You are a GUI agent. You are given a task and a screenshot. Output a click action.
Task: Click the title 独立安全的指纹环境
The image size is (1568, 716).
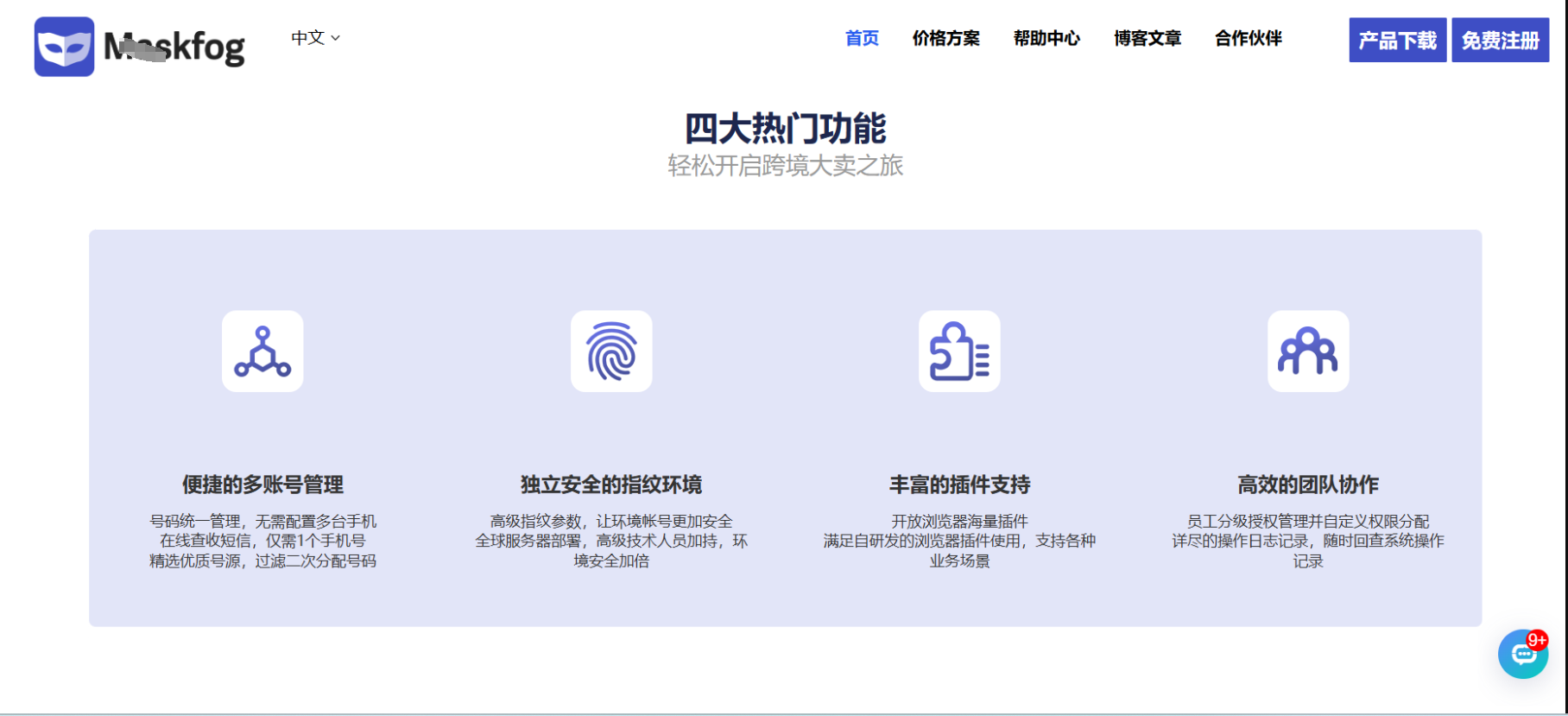pos(611,485)
